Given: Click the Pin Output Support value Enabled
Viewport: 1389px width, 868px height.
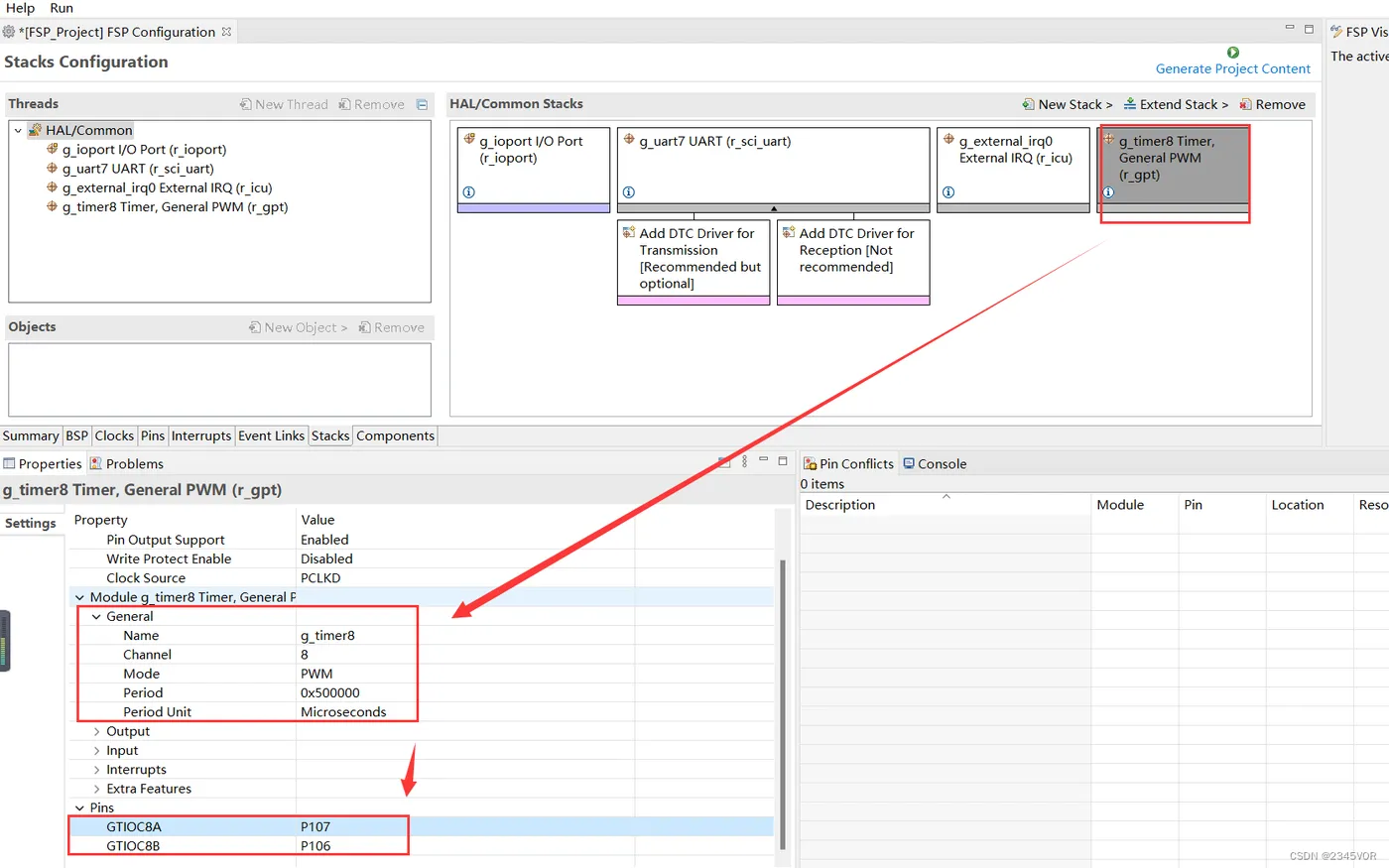Looking at the screenshot, I should (324, 540).
